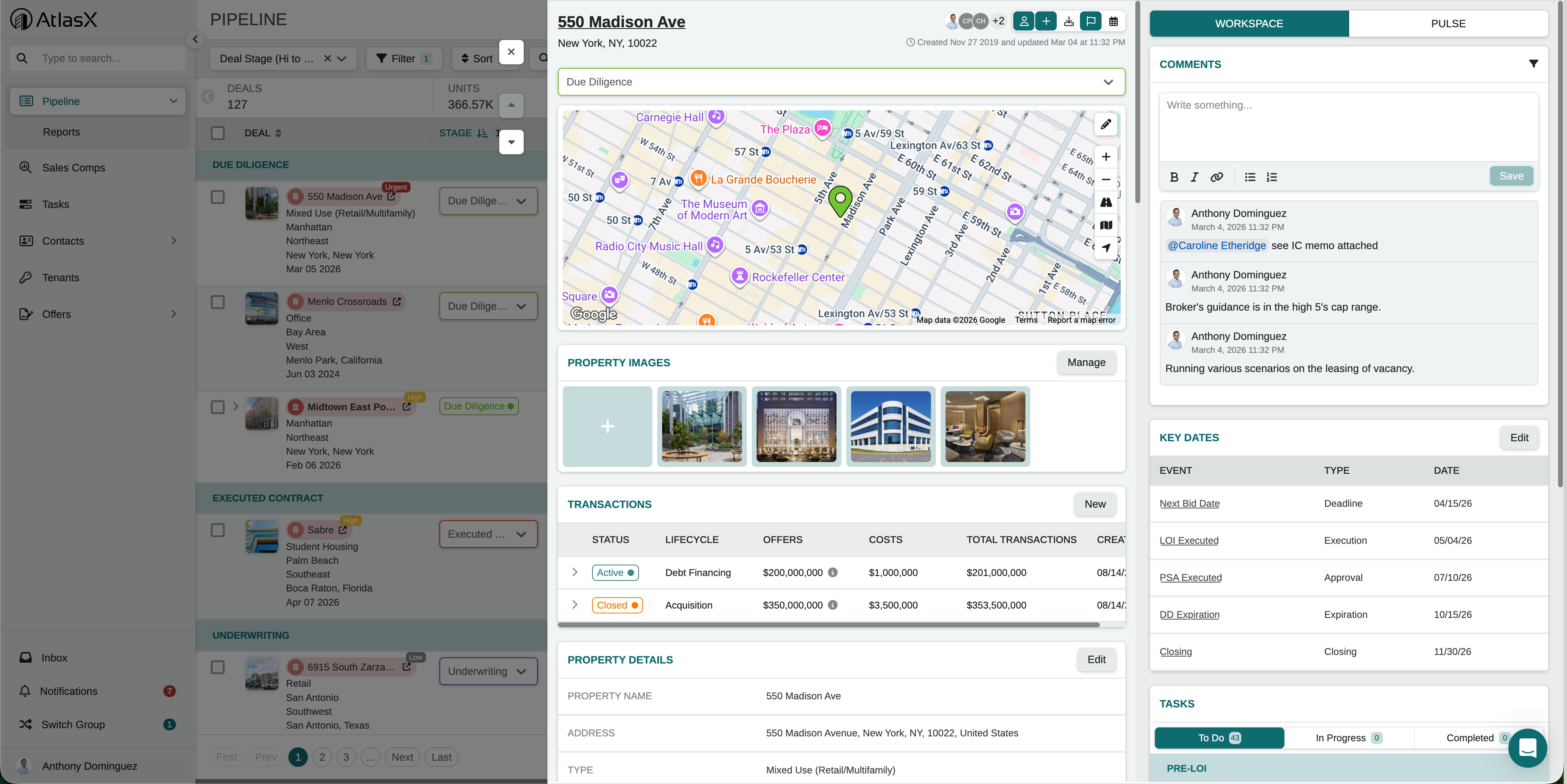Click the map edit pencil icon

[1105, 124]
